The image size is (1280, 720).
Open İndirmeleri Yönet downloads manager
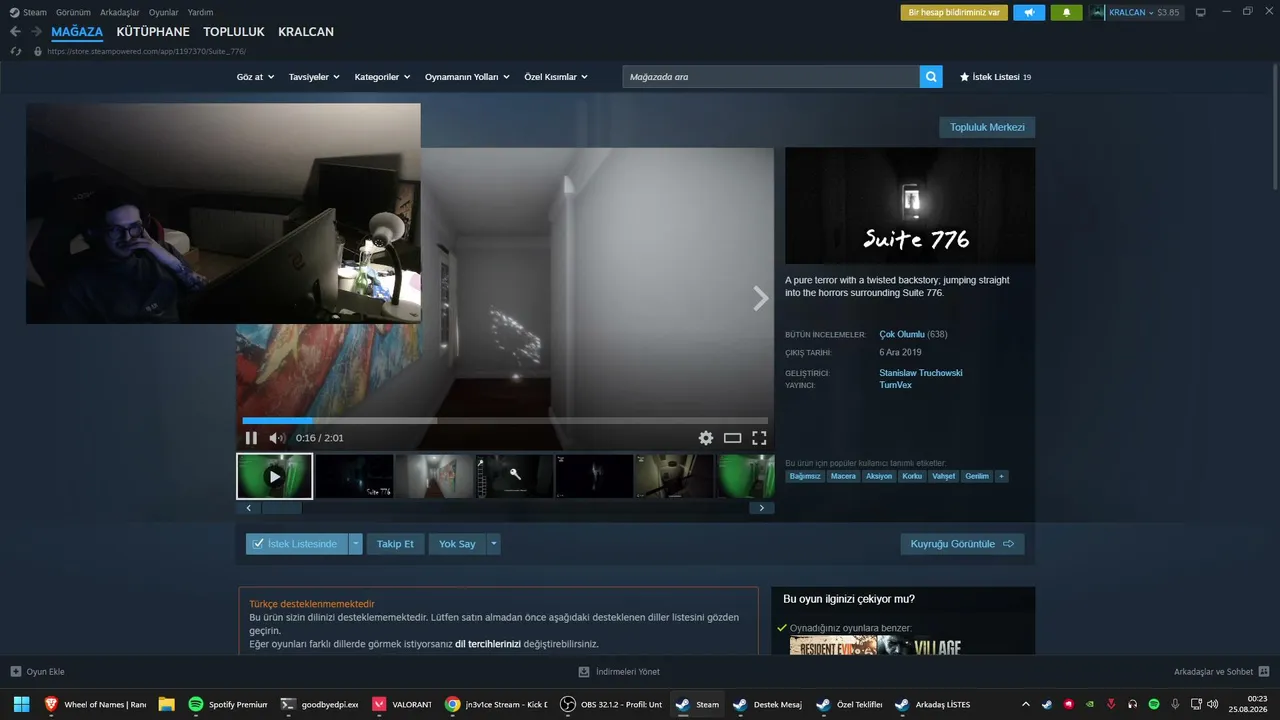click(620, 672)
